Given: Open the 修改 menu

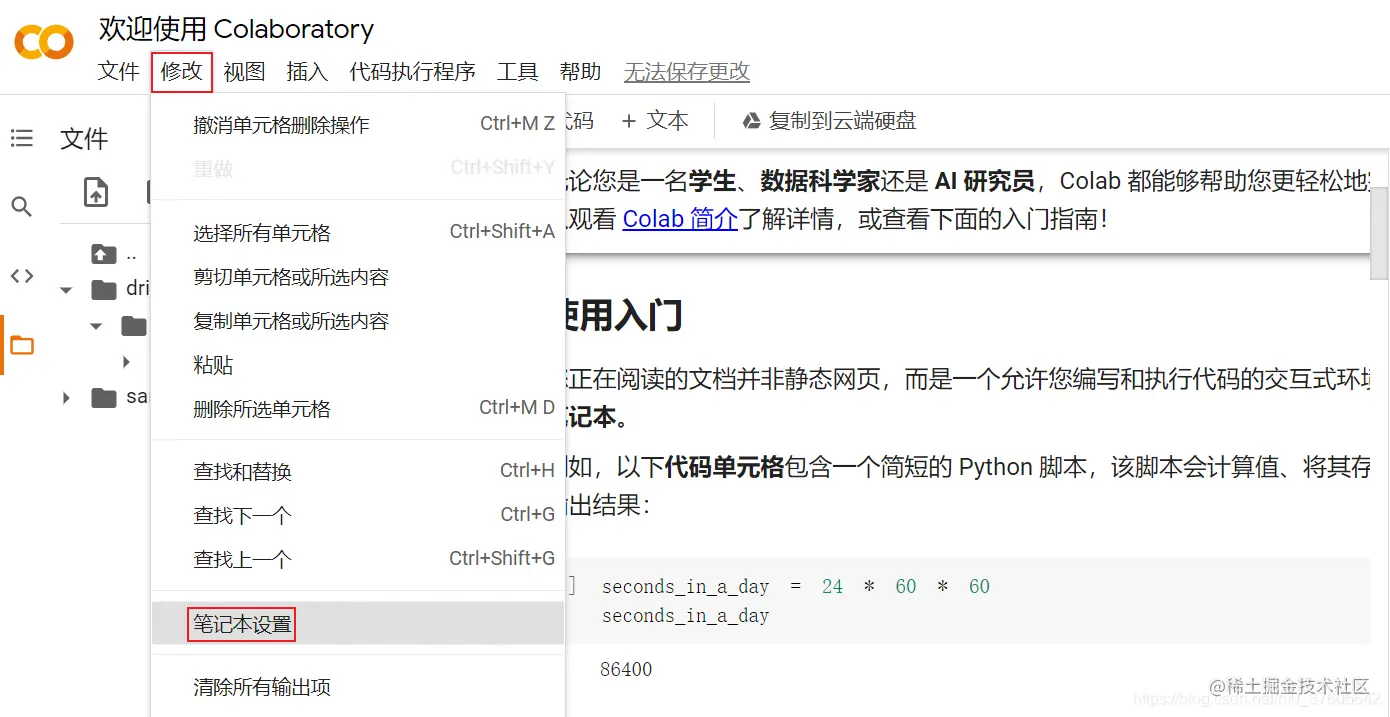Looking at the screenshot, I should tap(182, 72).
